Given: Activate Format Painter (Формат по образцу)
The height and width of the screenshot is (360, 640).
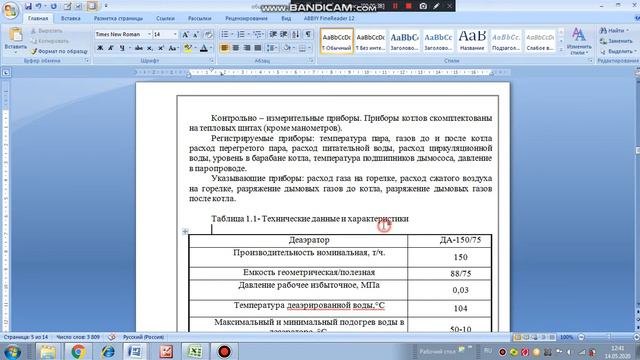Looking at the screenshot, I should (59, 51).
